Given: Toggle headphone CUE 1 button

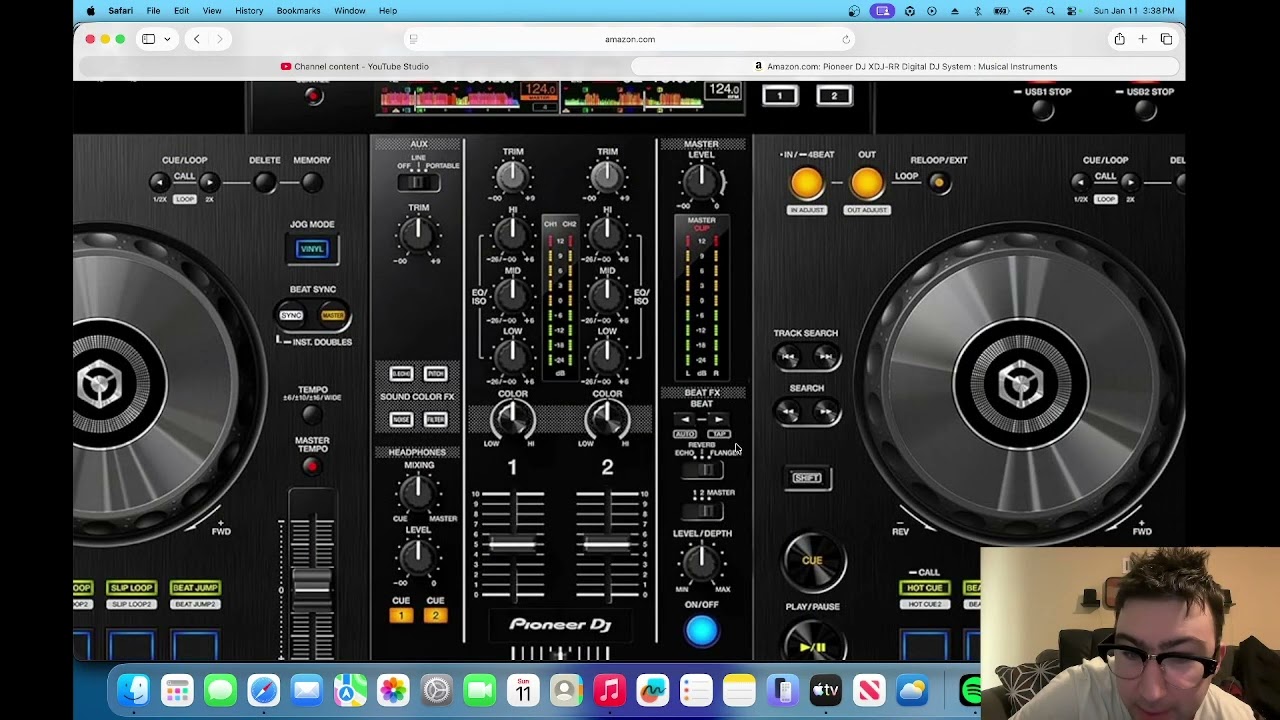Looking at the screenshot, I should [401, 615].
